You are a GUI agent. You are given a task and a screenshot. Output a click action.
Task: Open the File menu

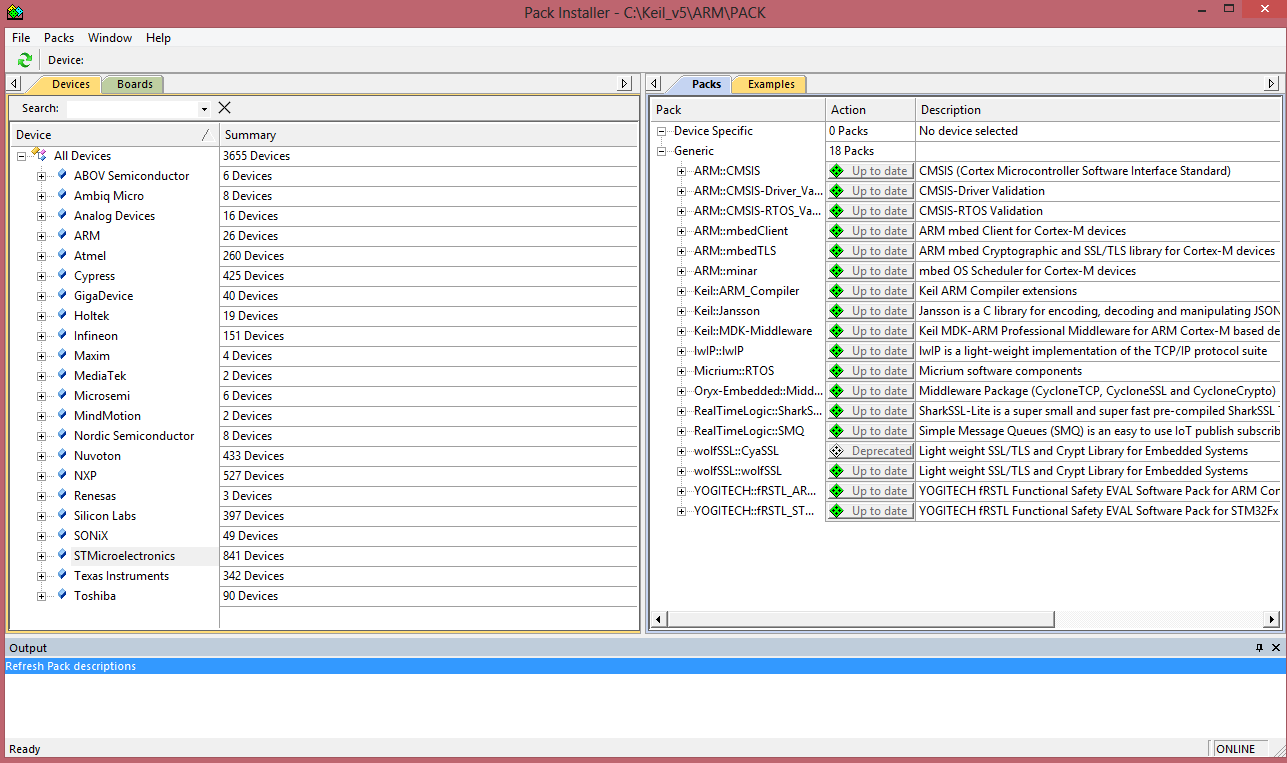21,38
